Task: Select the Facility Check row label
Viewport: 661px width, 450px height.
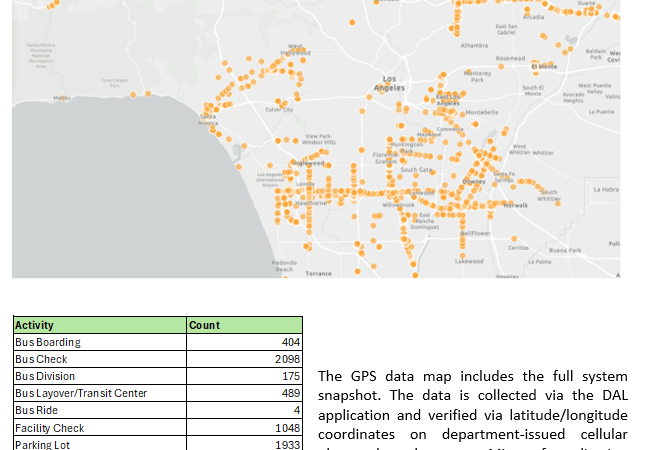Action: (99, 427)
